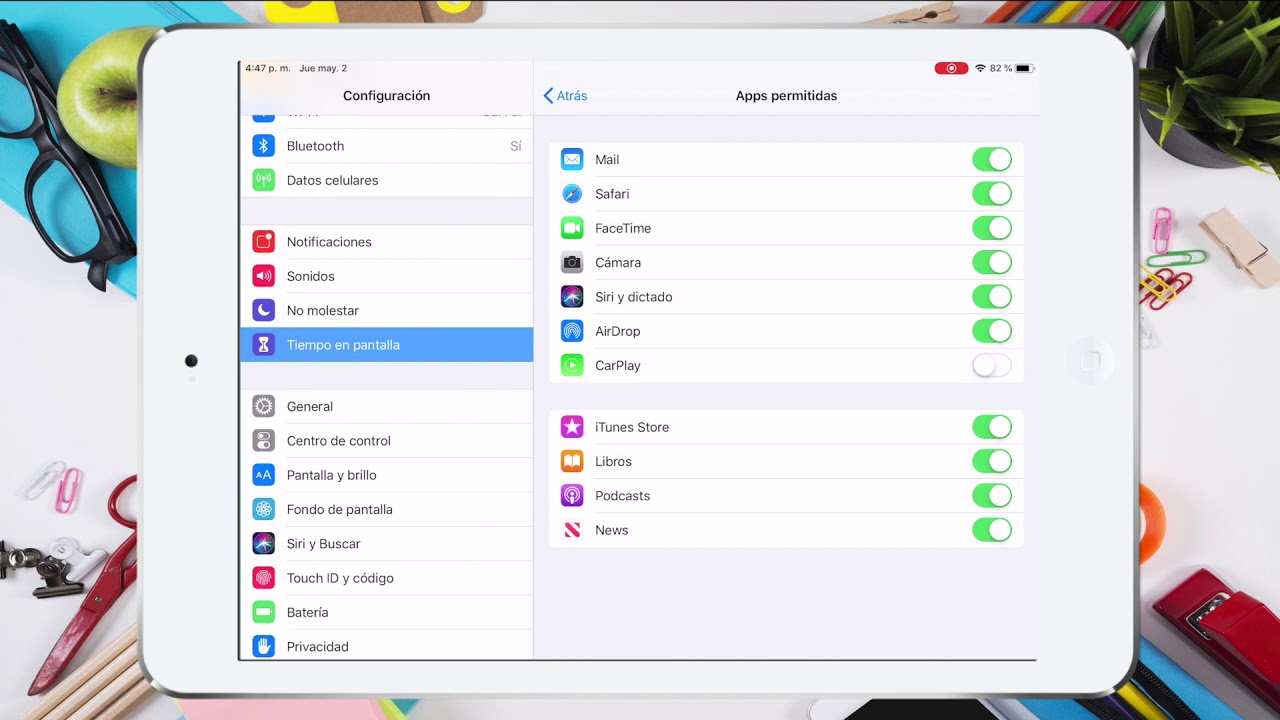1280x720 pixels.
Task: Tap the Notificaciones red icon
Action: point(263,242)
